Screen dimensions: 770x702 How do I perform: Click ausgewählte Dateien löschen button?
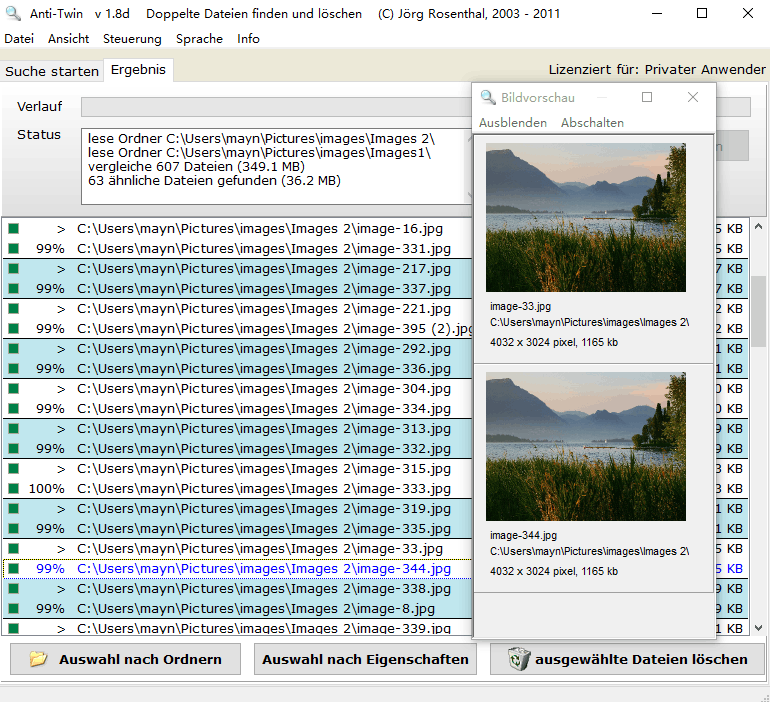tap(628, 659)
